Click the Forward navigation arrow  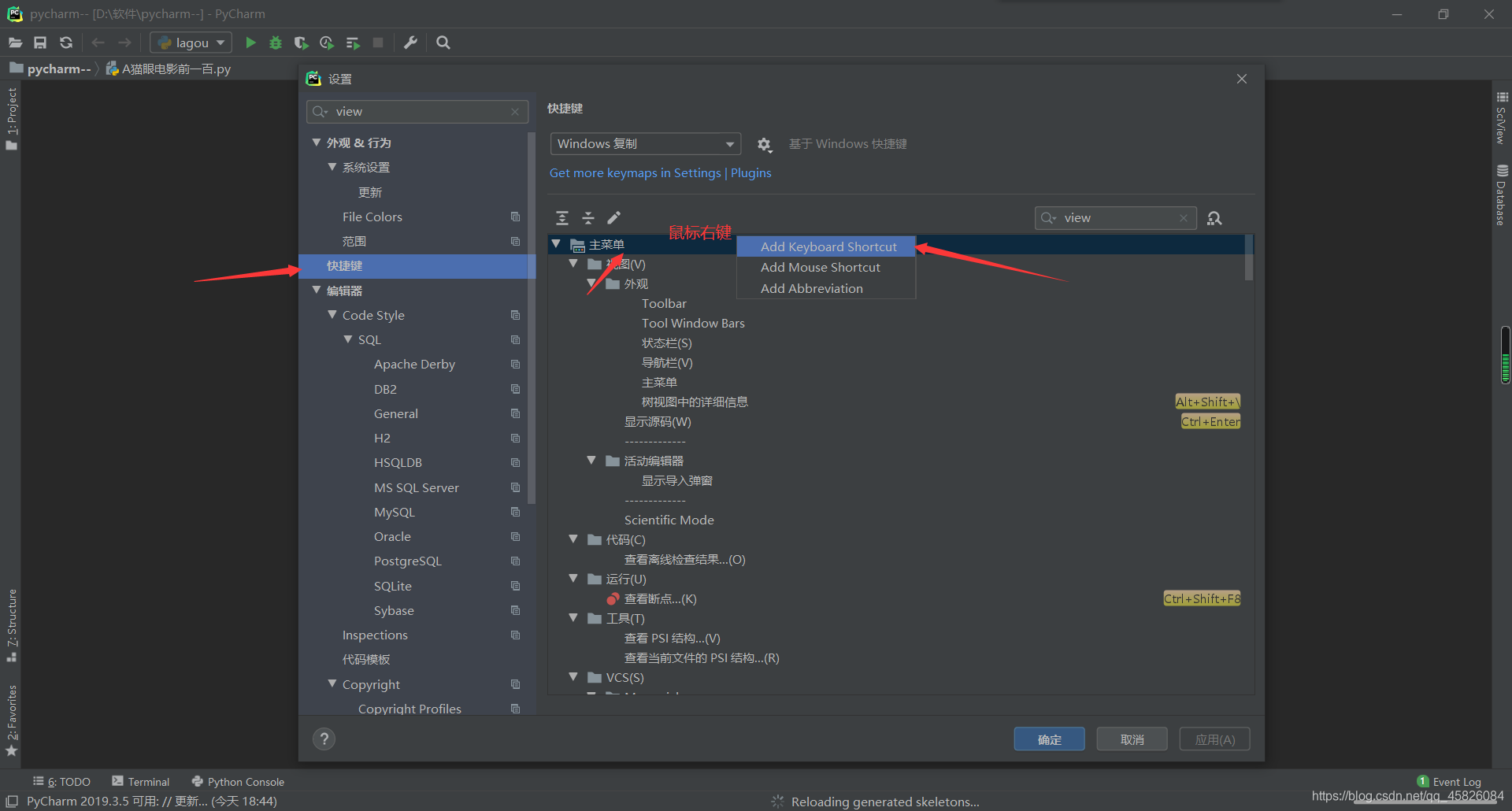(x=124, y=43)
